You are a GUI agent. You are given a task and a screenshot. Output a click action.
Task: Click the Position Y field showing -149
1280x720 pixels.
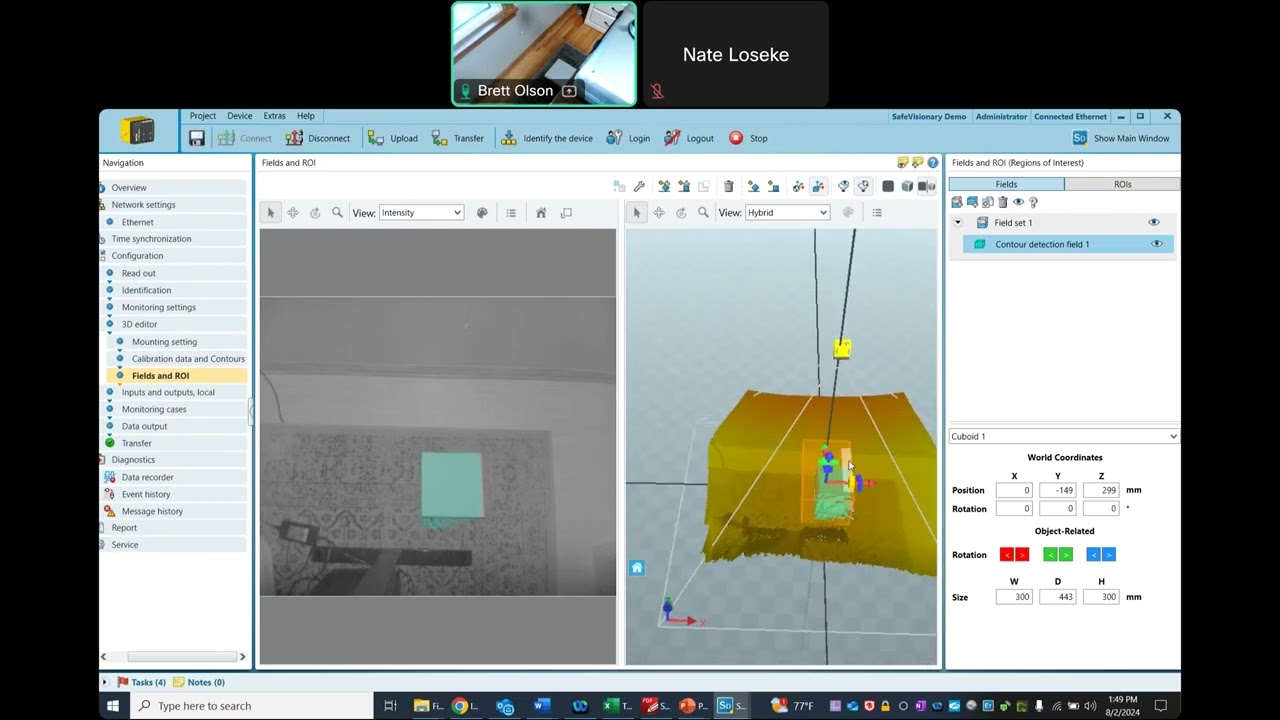click(1057, 490)
